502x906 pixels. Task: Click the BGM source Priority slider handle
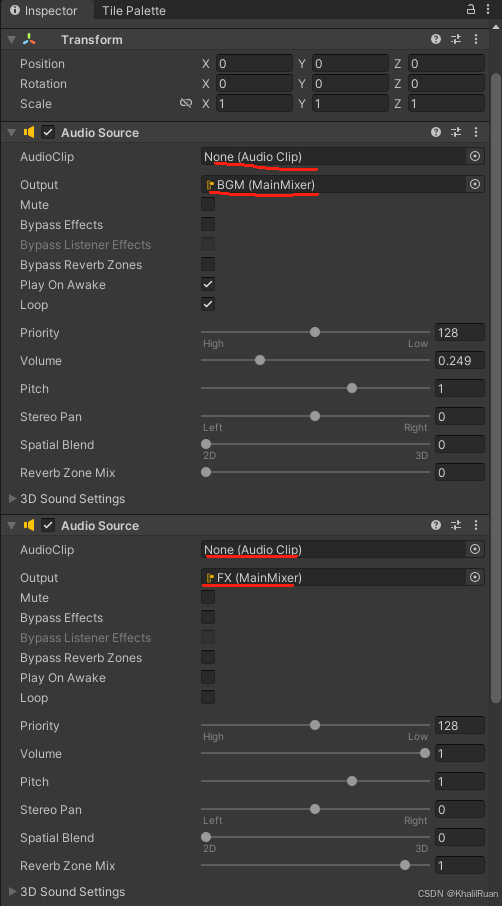click(315, 332)
